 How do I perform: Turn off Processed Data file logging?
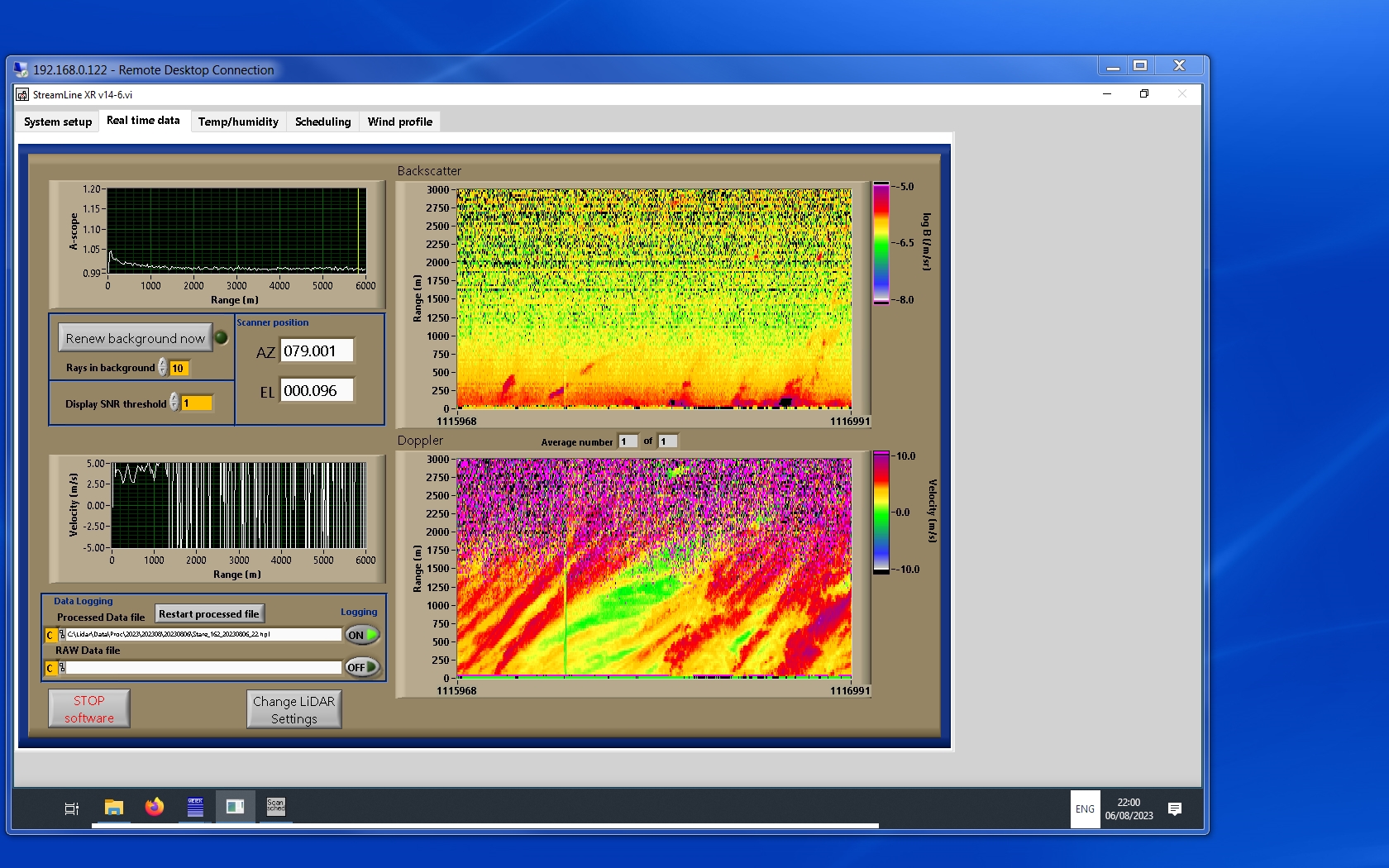pos(362,635)
